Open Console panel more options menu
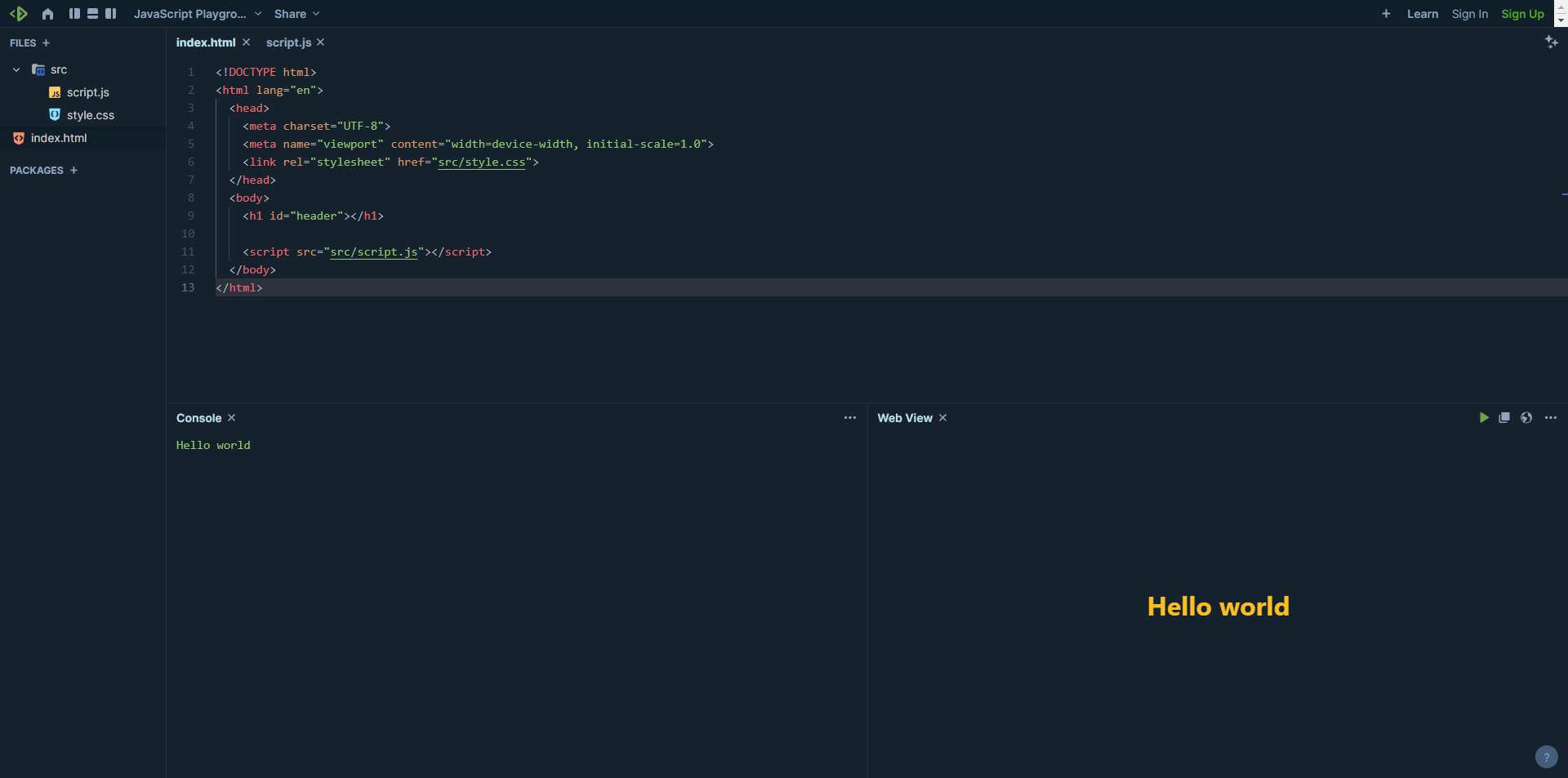The width and height of the screenshot is (1568, 778). click(x=850, y=417)
